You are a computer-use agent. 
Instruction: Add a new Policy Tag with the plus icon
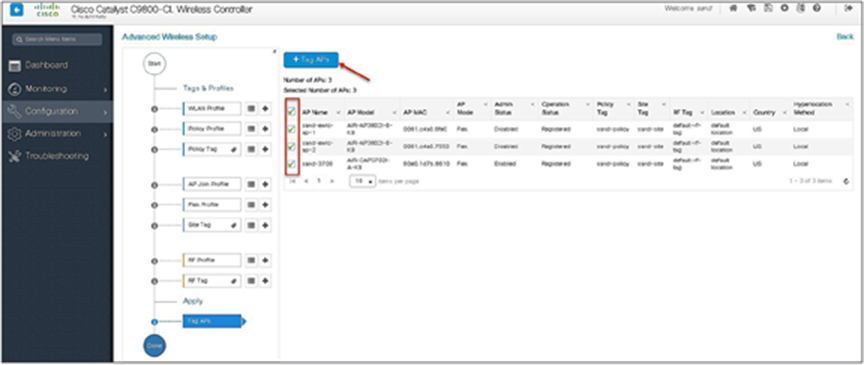(265, 149)
